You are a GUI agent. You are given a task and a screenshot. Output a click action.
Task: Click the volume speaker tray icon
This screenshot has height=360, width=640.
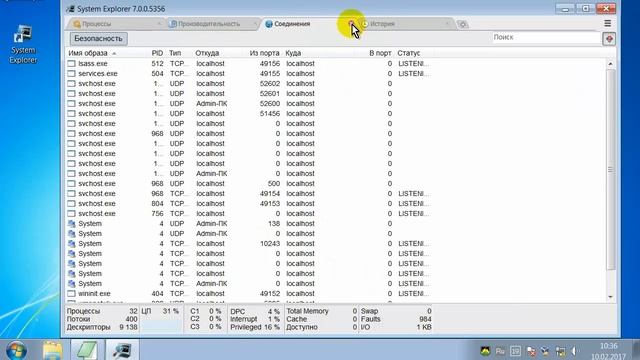click(574, 351)
